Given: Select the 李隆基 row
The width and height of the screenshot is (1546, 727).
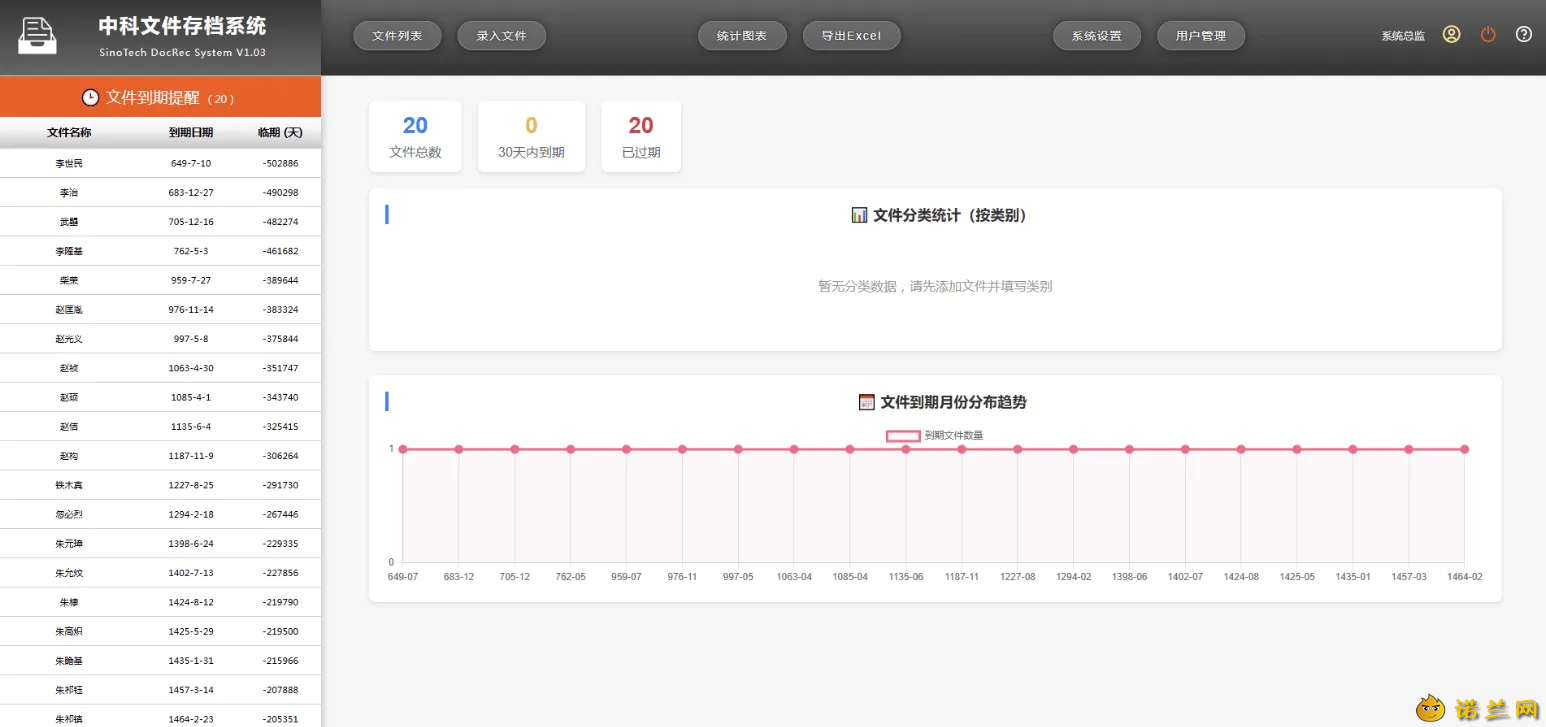Looking at the screenshot, I should pos(160,251).
